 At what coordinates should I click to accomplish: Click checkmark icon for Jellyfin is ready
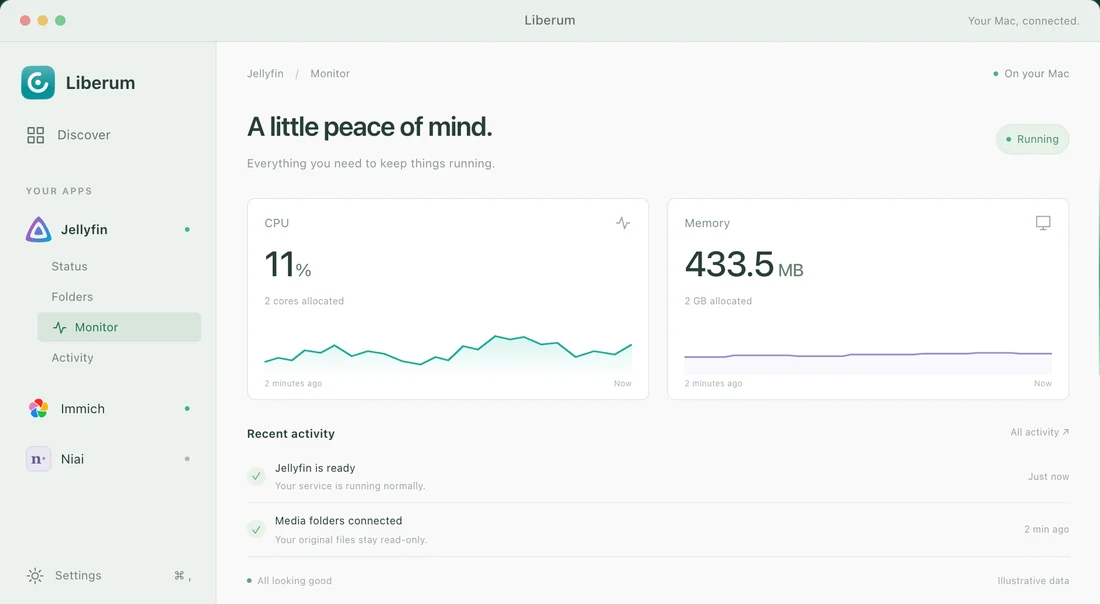click(x=257, y=476)
